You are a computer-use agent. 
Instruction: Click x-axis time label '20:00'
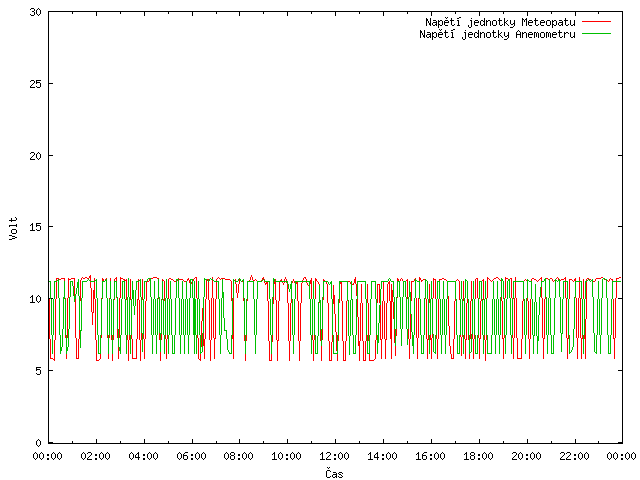coord(527,456)
